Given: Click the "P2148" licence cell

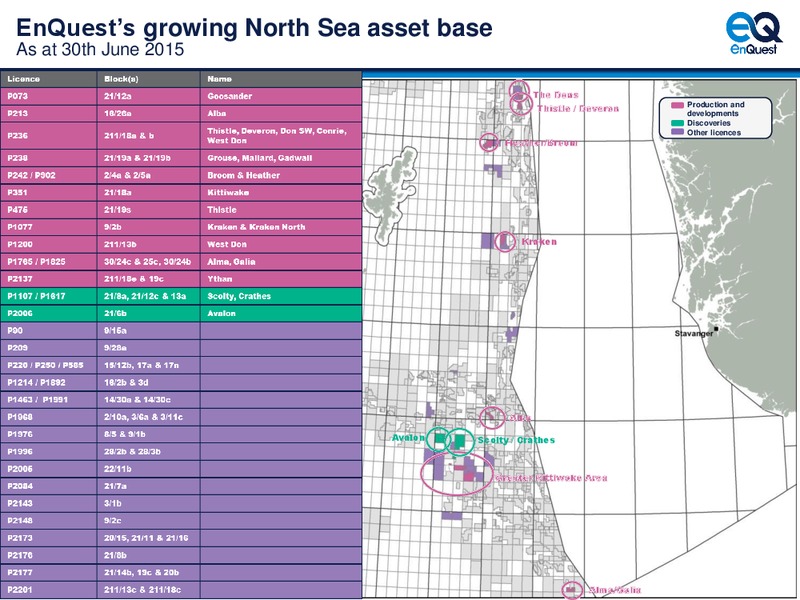Looking at the screenshot, I should coord(48,521).
